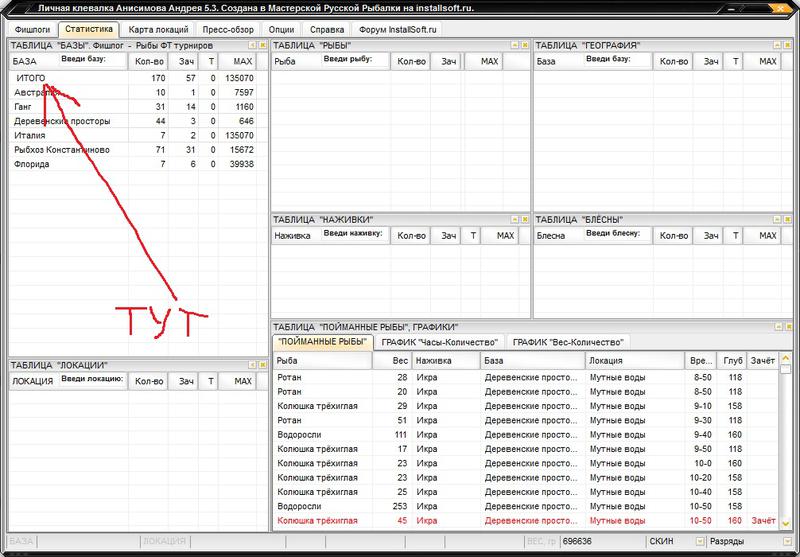This screenshot has width=800, height=557.
Task: Close the "БЛЁСНЫ" table panel
Action: tap(788, 217)
